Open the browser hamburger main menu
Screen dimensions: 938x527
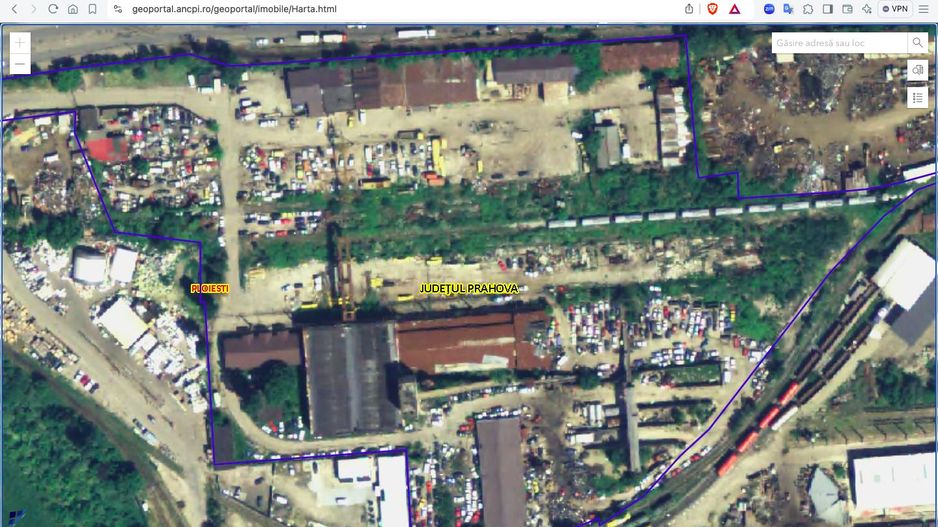coord(924,9)
